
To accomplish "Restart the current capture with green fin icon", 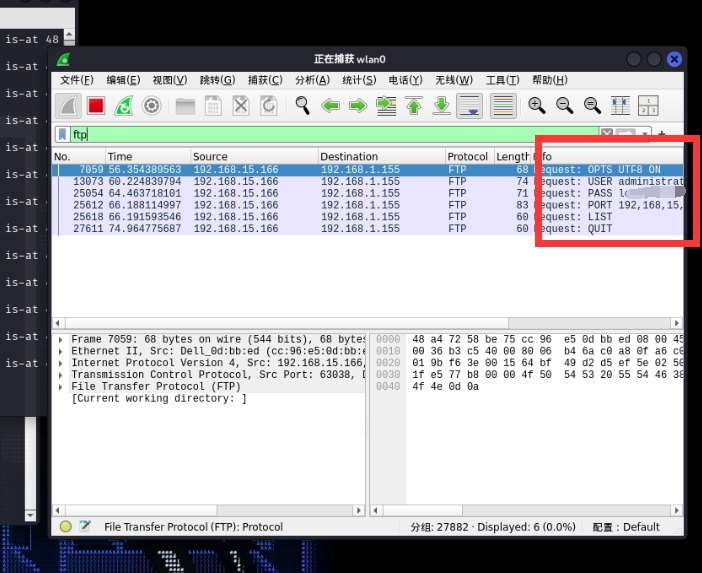I will (x=124, y=105).
